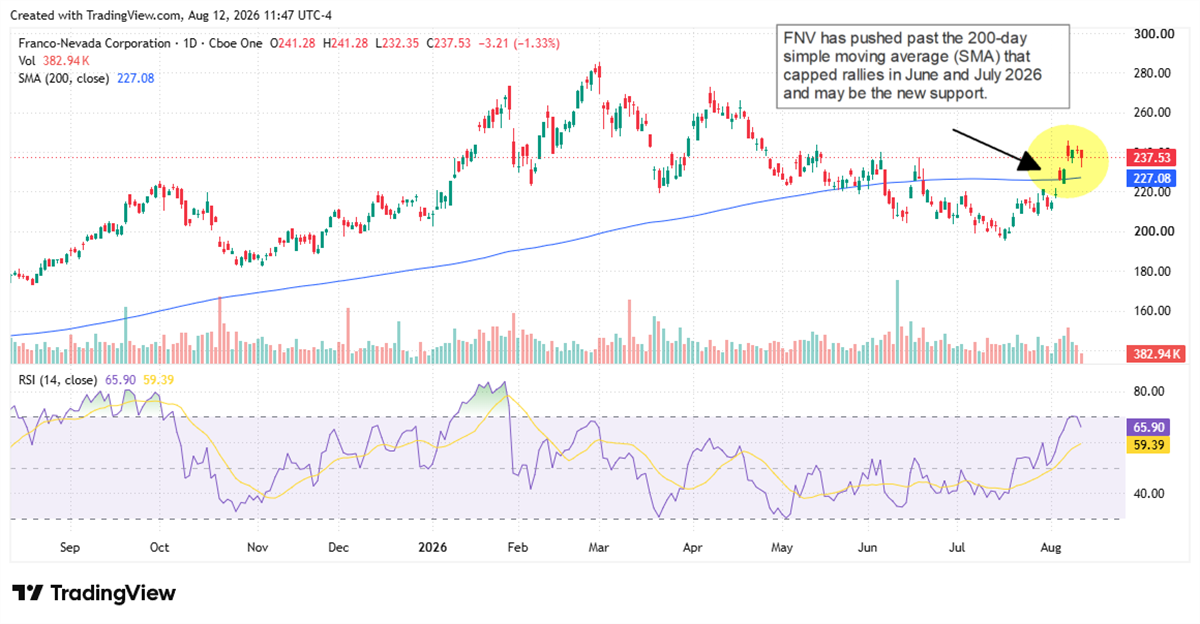Click the TradingView logo at the bottom
Viewport: 1200px width, 624px height.
(x=94, y=593)
